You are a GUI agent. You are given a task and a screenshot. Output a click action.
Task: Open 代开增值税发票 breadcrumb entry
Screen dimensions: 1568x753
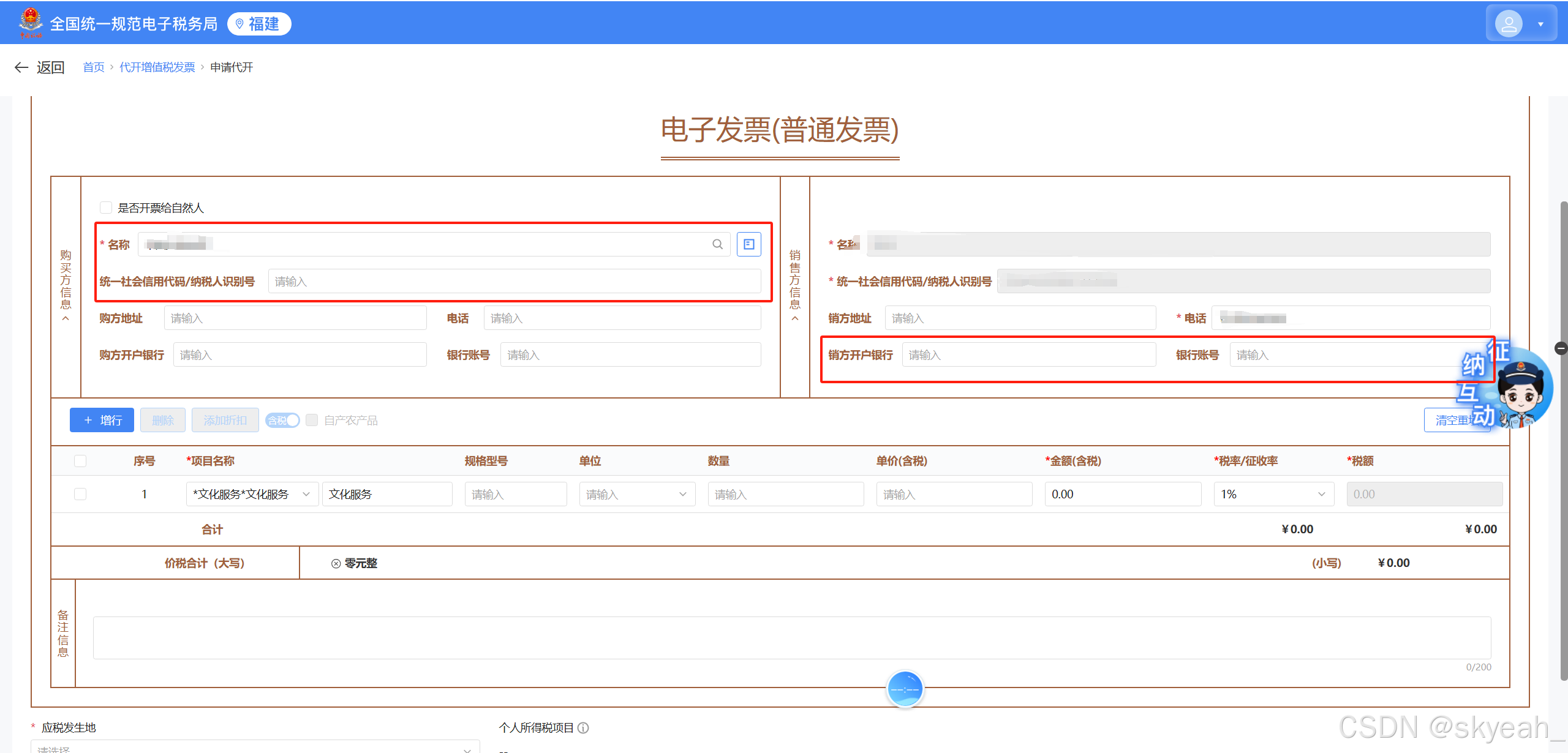[157, 67]
